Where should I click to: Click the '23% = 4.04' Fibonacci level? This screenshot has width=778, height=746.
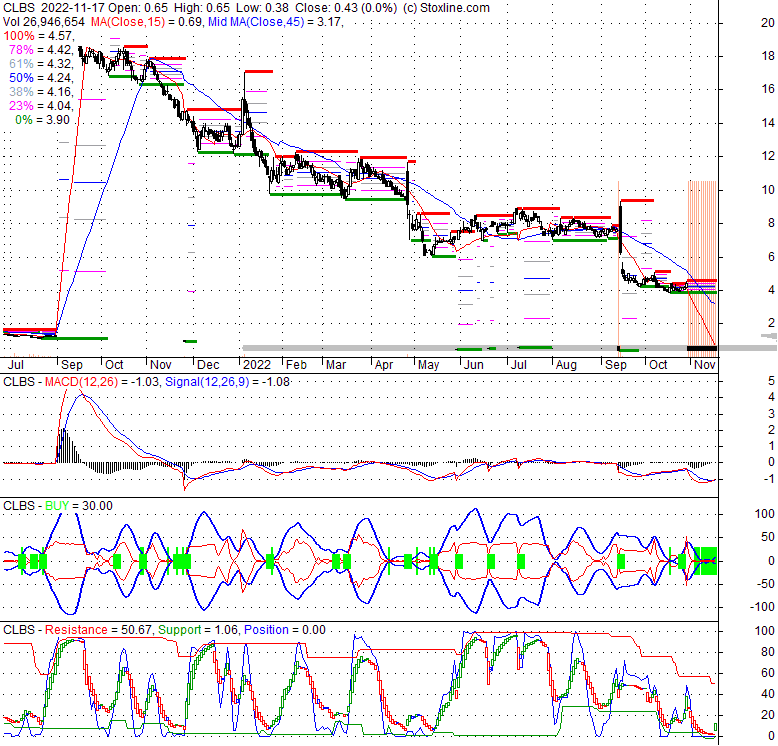click(42, 106)
